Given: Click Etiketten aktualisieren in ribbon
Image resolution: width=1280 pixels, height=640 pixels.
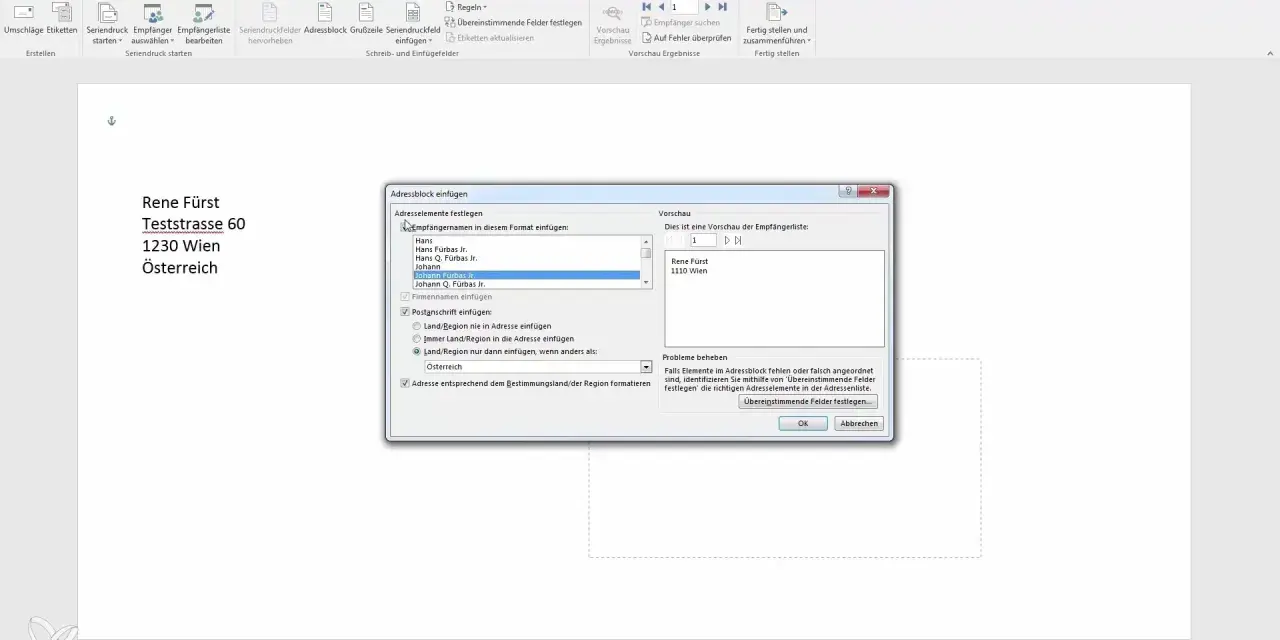Looking at the screenshot, I should pyautogui.click(x=489, y=38).
